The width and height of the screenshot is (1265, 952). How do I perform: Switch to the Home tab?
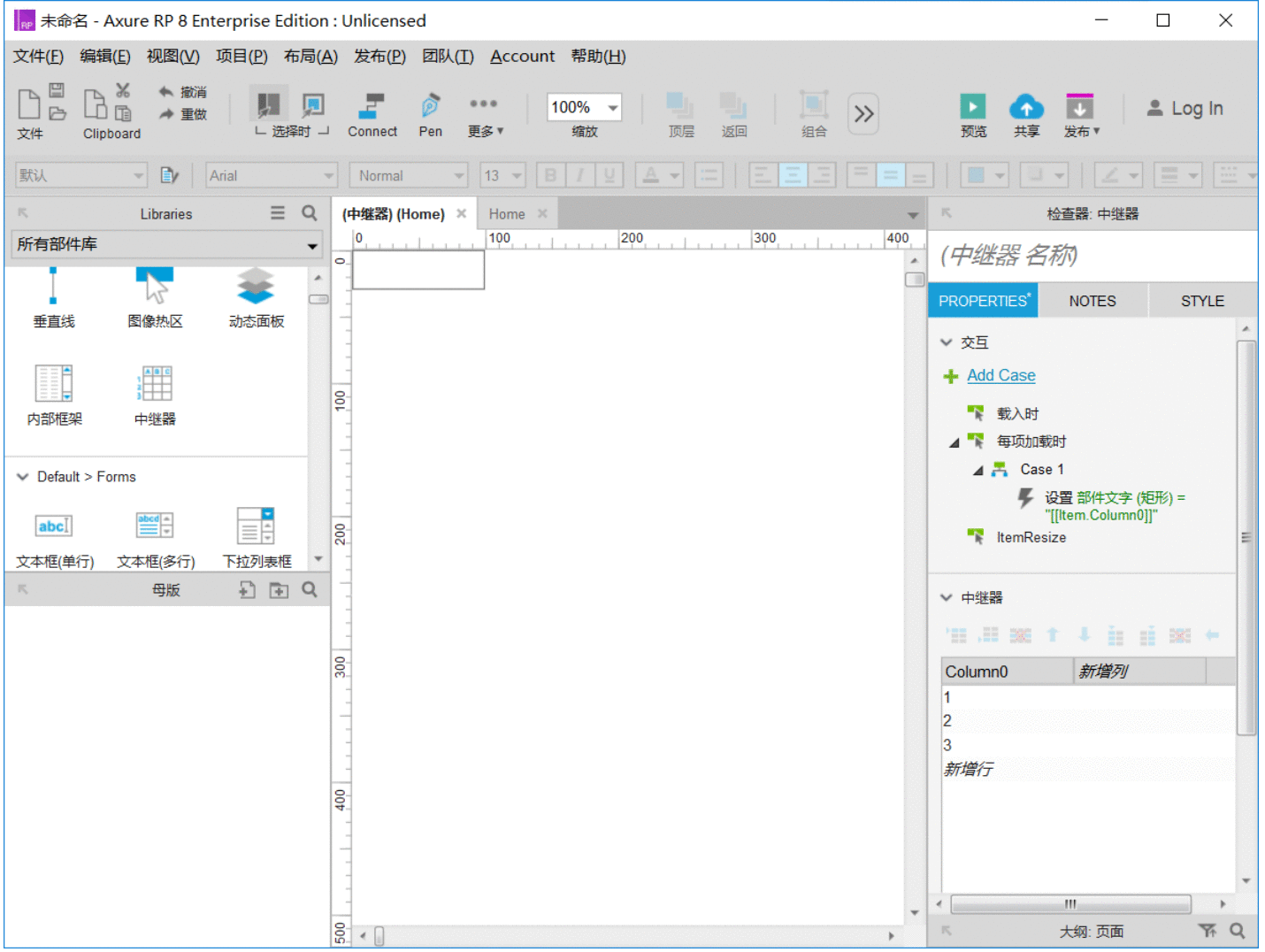pos(506,214)
